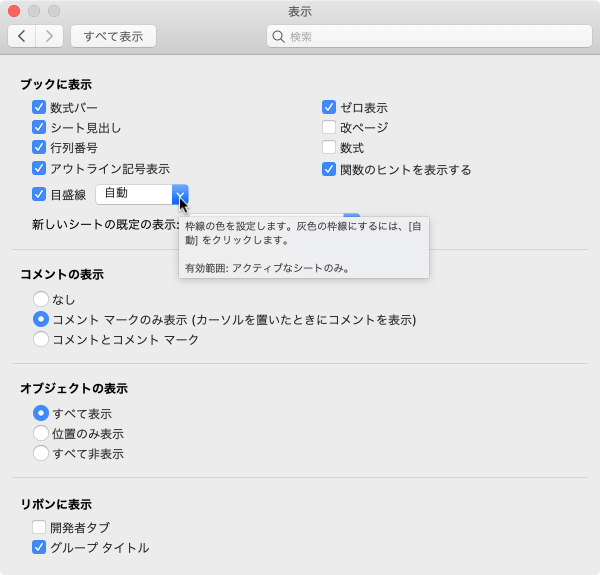Image resolution: width=600 pixels, height=575 pixels.
Task: Select the なし comment radio button
Action: click(41, 298)
